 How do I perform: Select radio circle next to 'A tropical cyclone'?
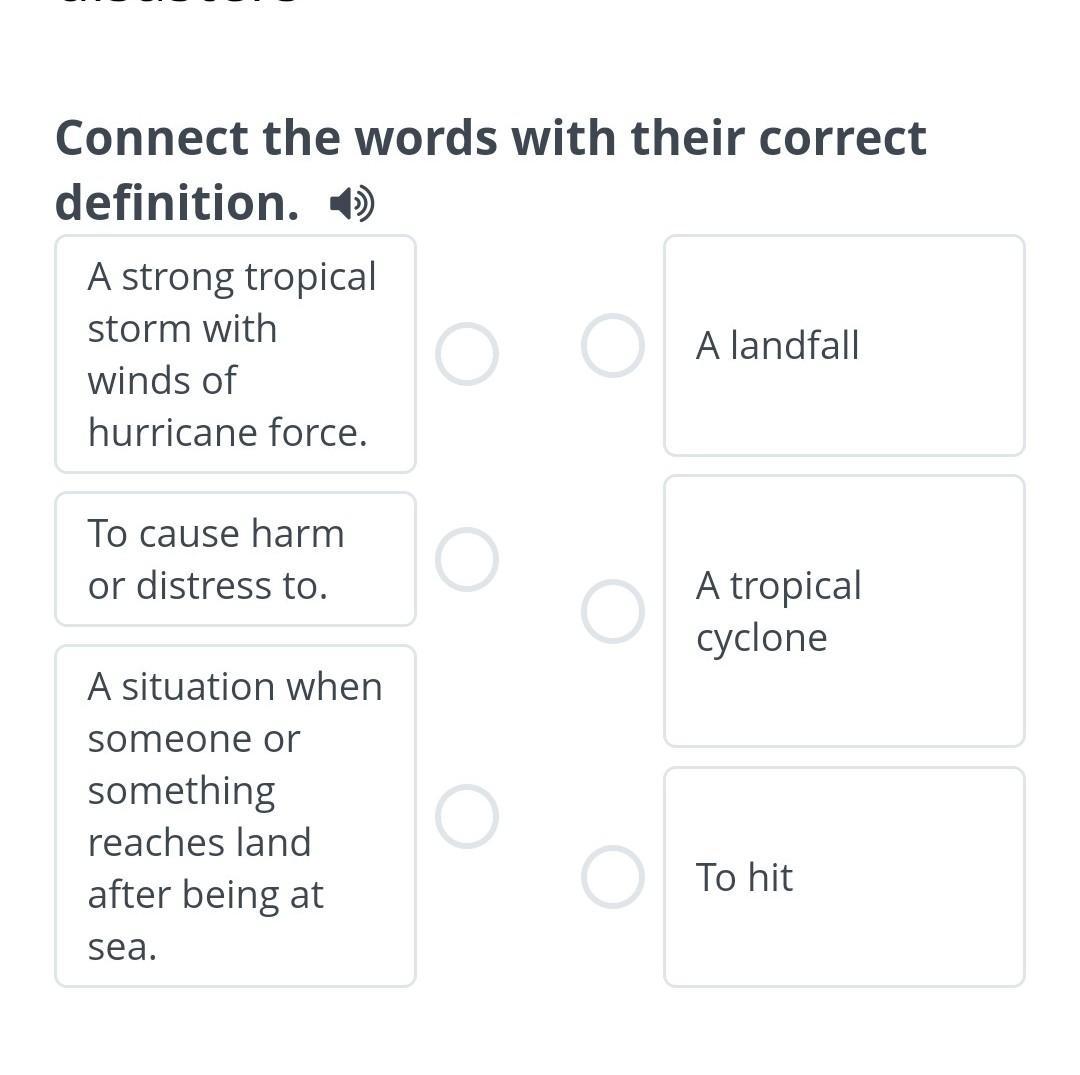pyautogui.click(x=612, y=611)
